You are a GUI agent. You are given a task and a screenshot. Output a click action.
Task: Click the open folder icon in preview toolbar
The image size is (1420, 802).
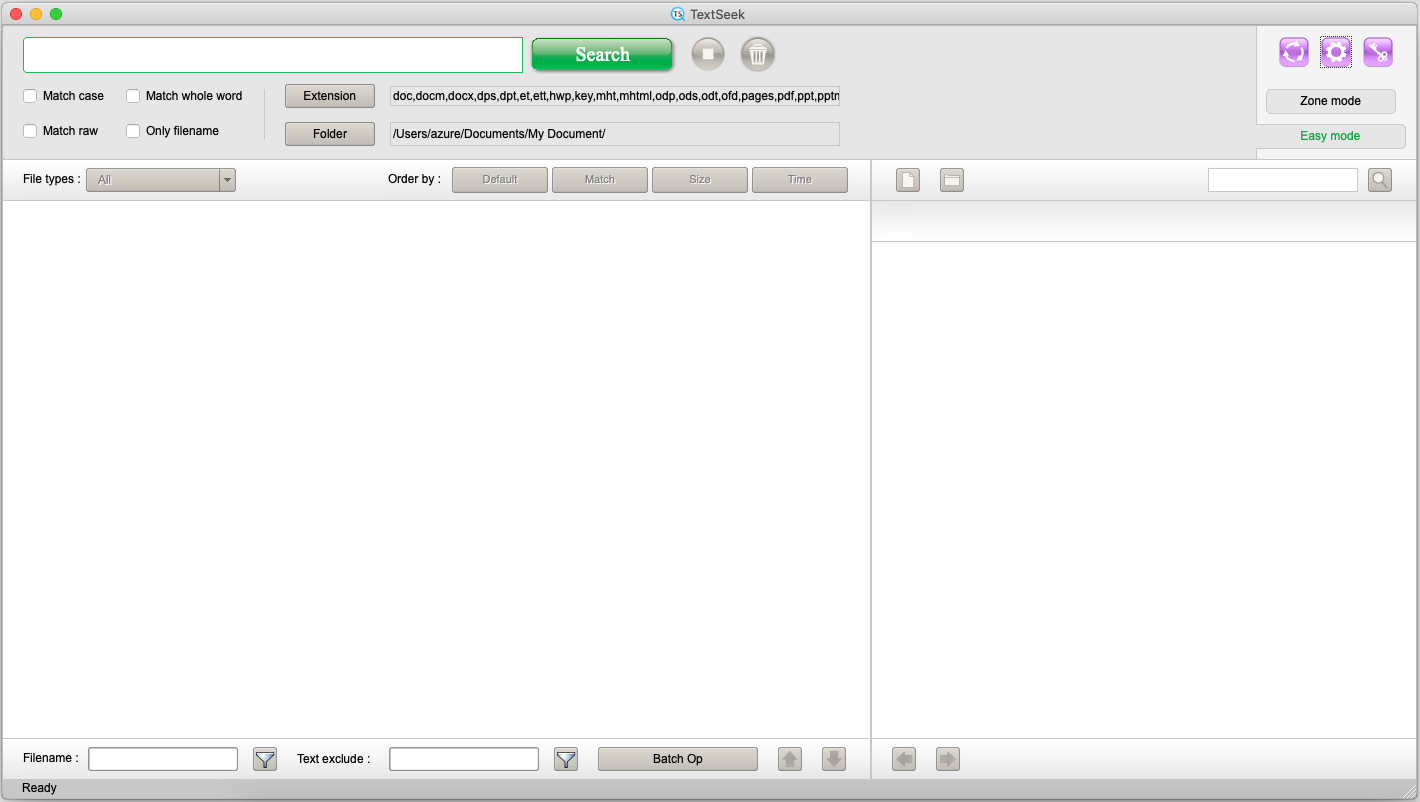point(952,180)
